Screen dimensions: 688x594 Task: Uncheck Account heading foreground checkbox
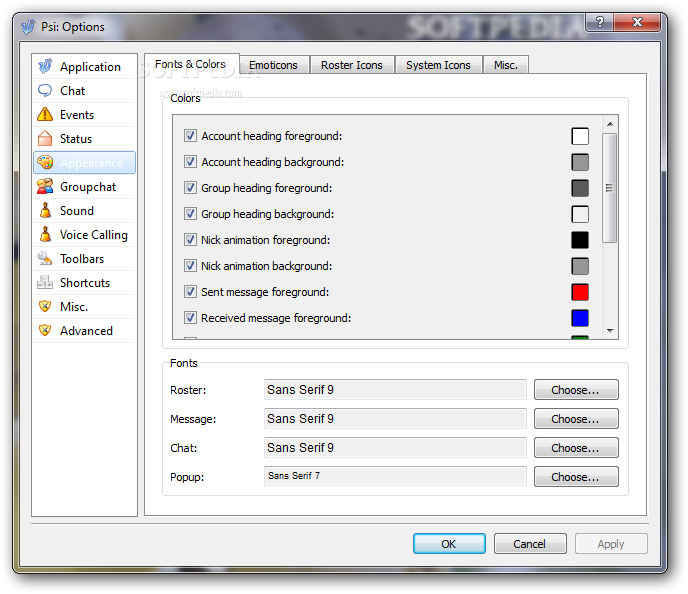[190, 136]
